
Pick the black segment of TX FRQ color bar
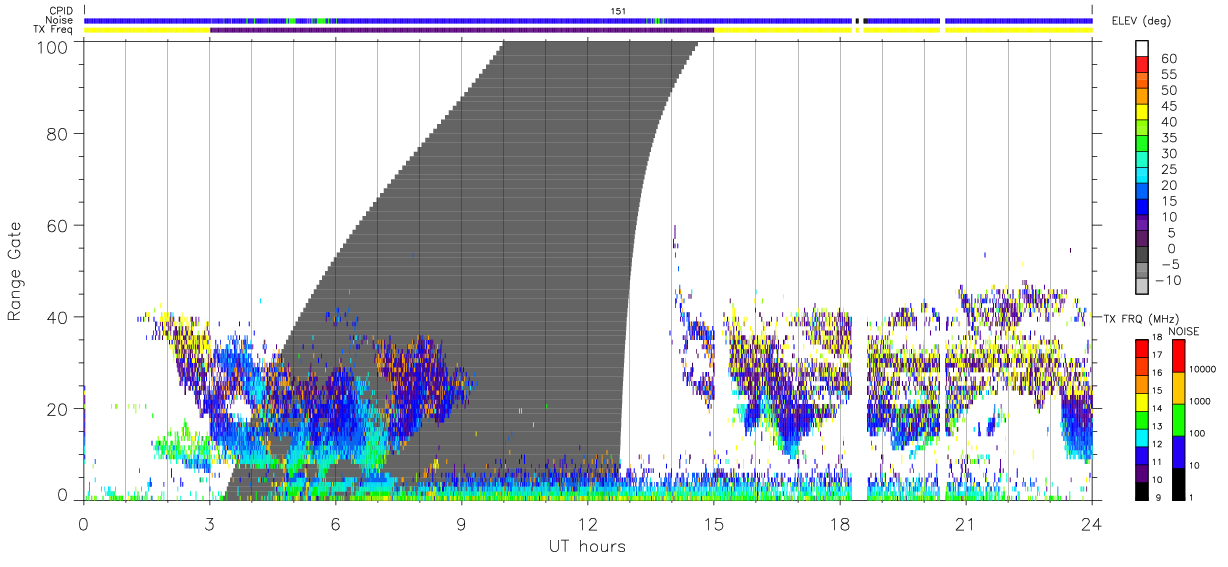tap(1142, 490)
